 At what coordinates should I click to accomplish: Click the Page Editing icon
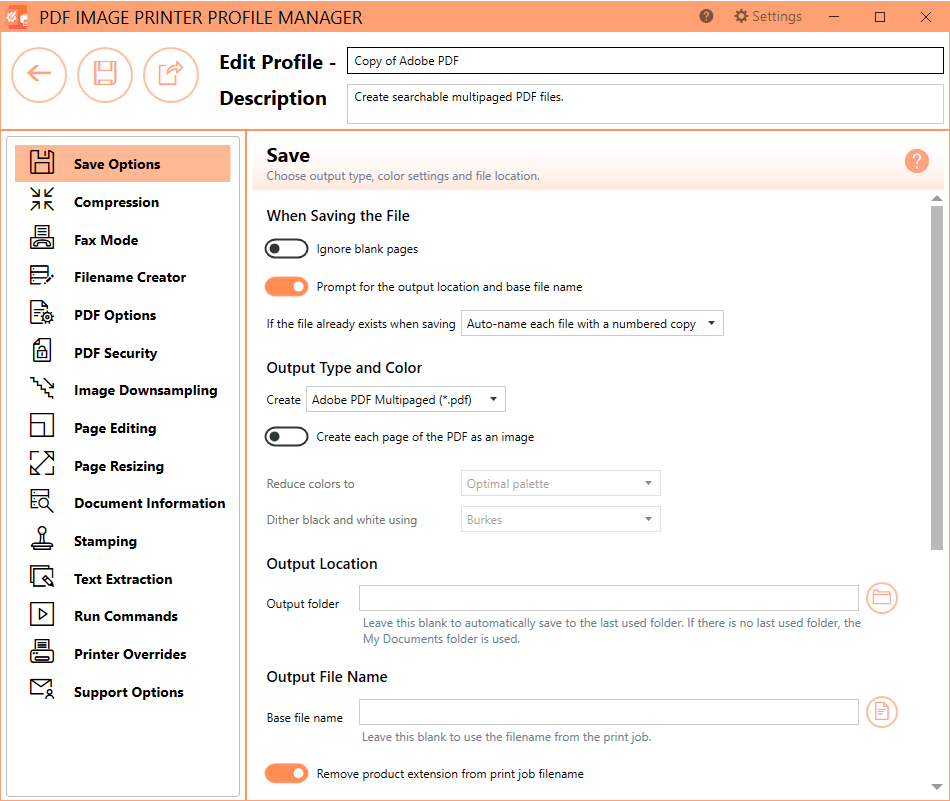point(42,425)
